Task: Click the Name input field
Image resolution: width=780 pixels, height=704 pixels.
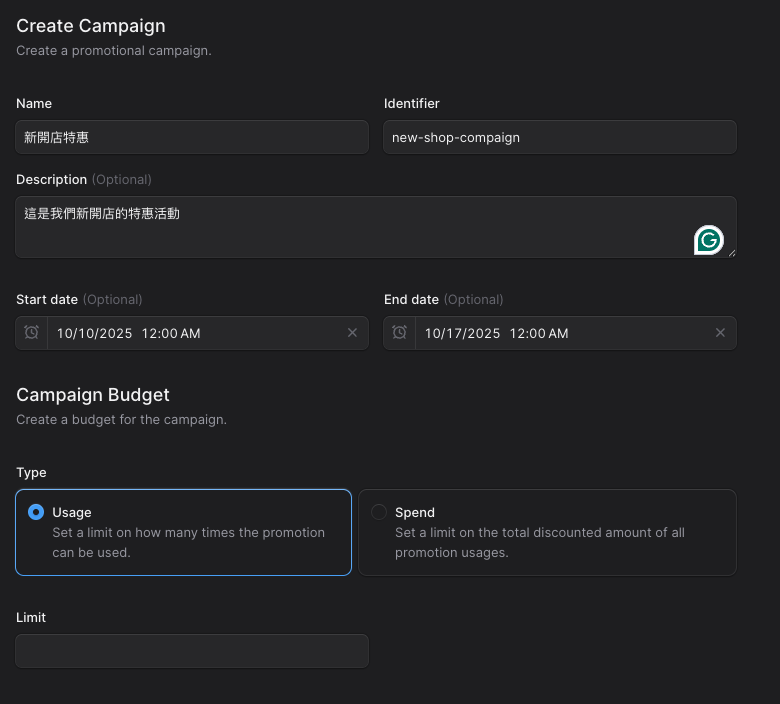Action: pos(192,137)
